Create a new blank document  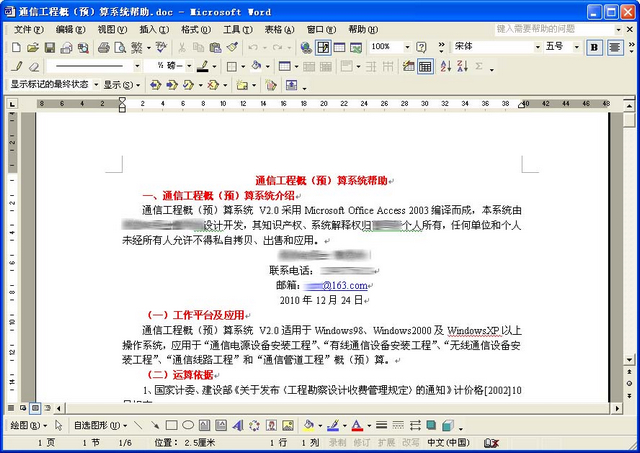16,47
